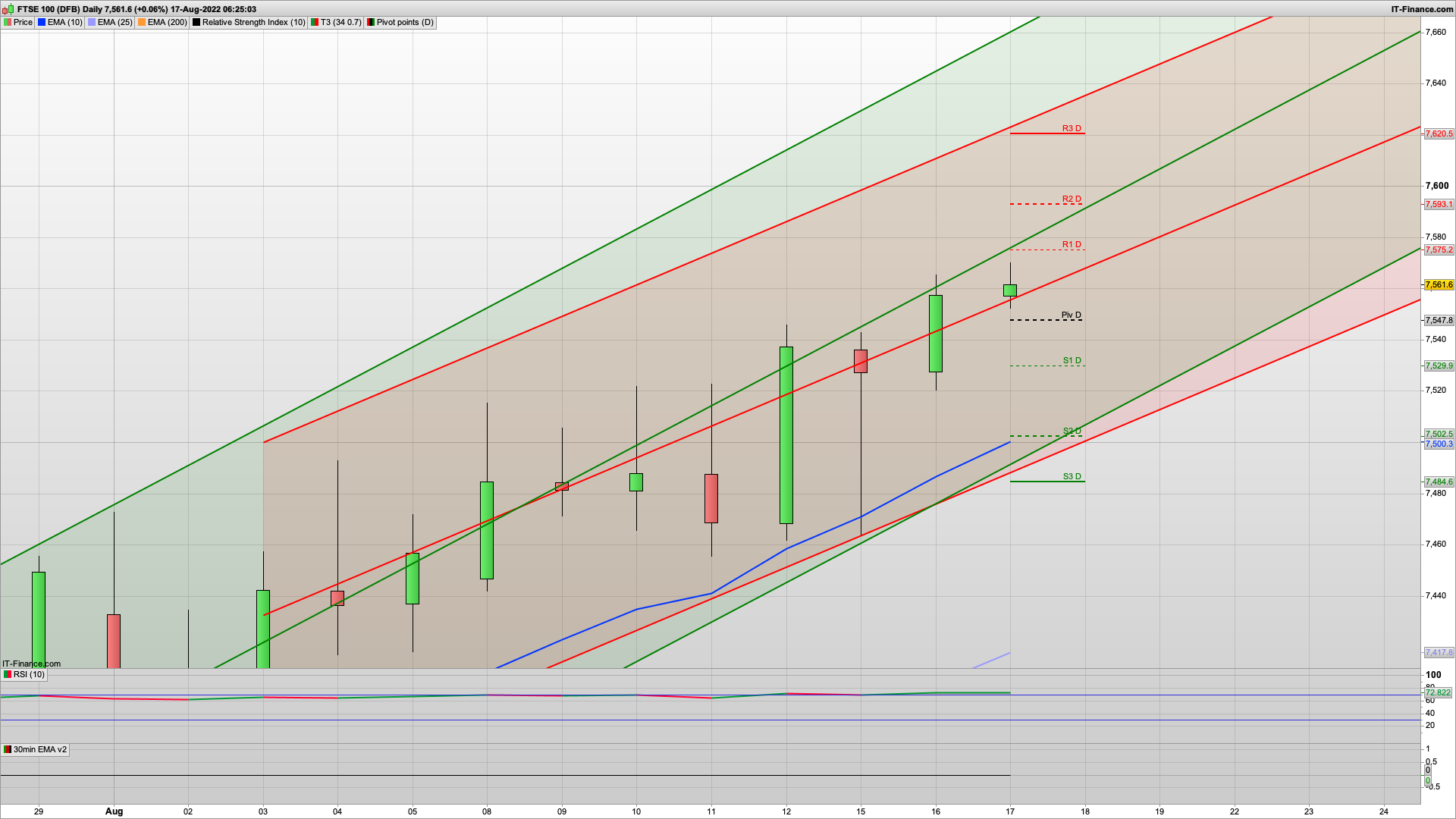Click date 12 on the time axis

(786, 811)
